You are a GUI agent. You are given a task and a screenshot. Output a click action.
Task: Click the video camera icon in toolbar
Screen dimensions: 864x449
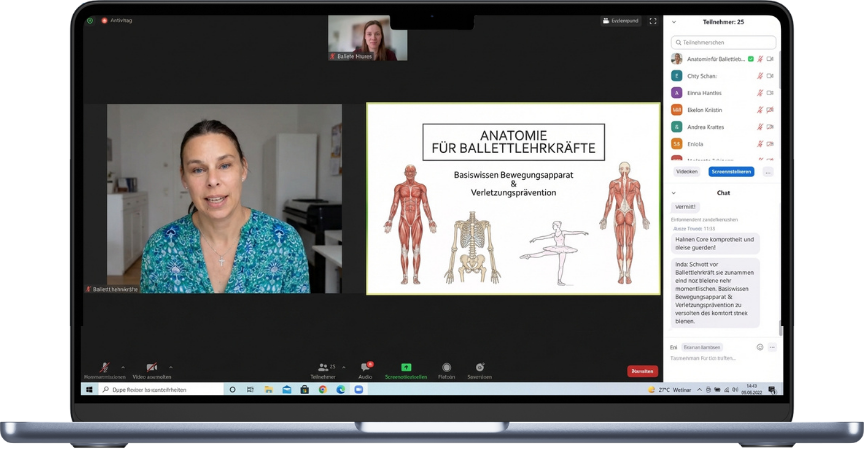pos(152,367)
